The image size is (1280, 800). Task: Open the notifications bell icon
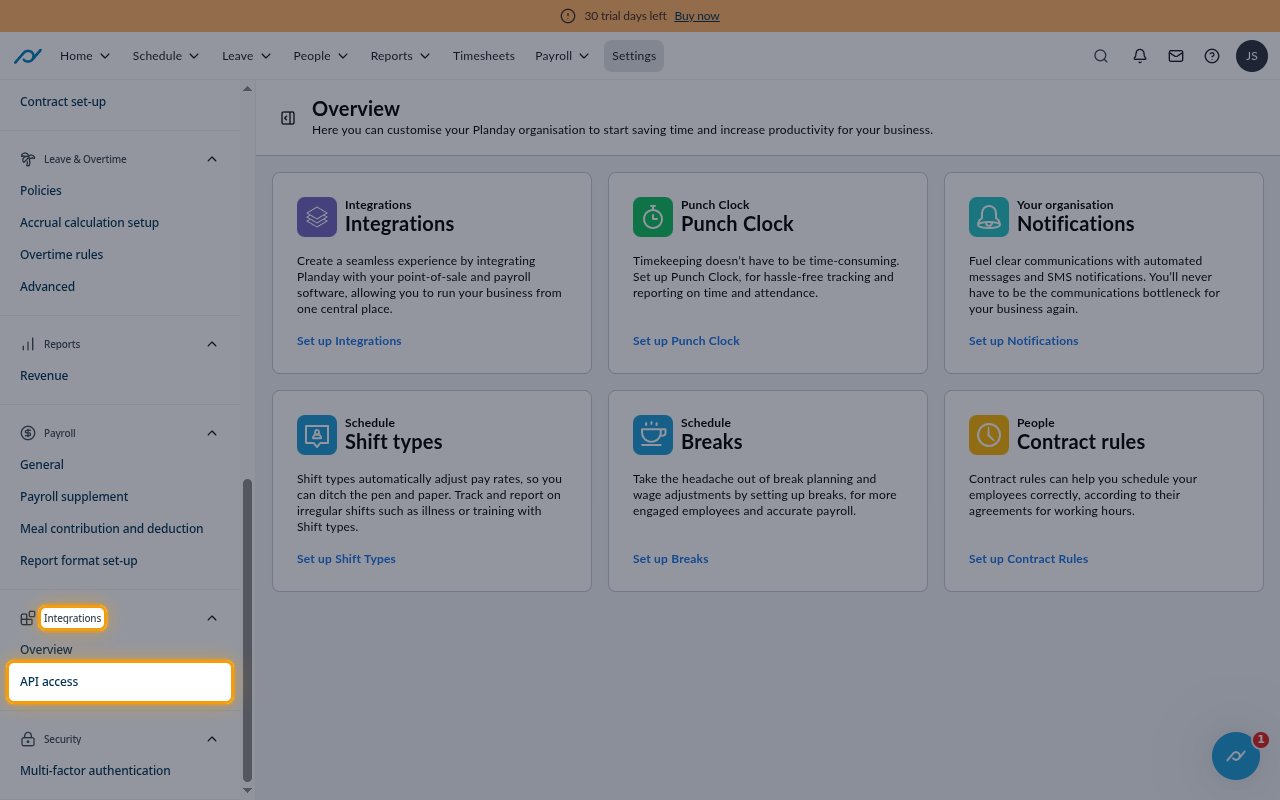[x=1140, y=56]
